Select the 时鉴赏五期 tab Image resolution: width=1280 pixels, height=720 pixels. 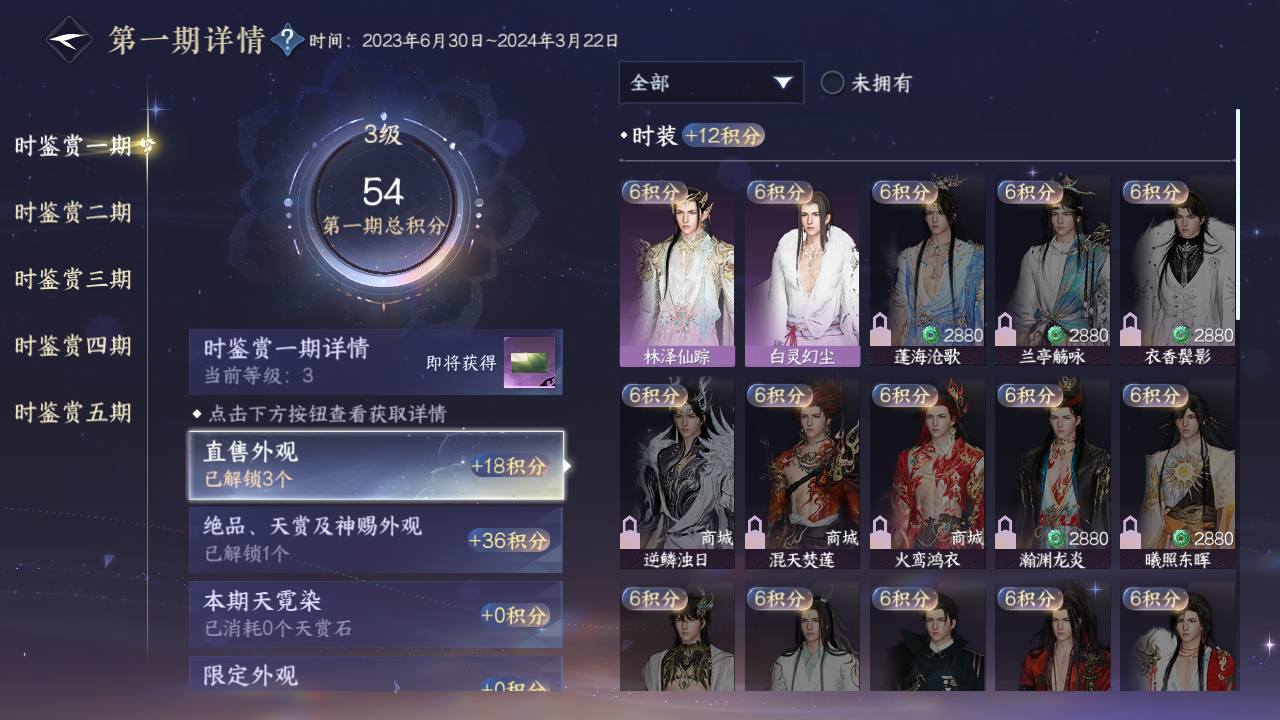pos(73,412)
